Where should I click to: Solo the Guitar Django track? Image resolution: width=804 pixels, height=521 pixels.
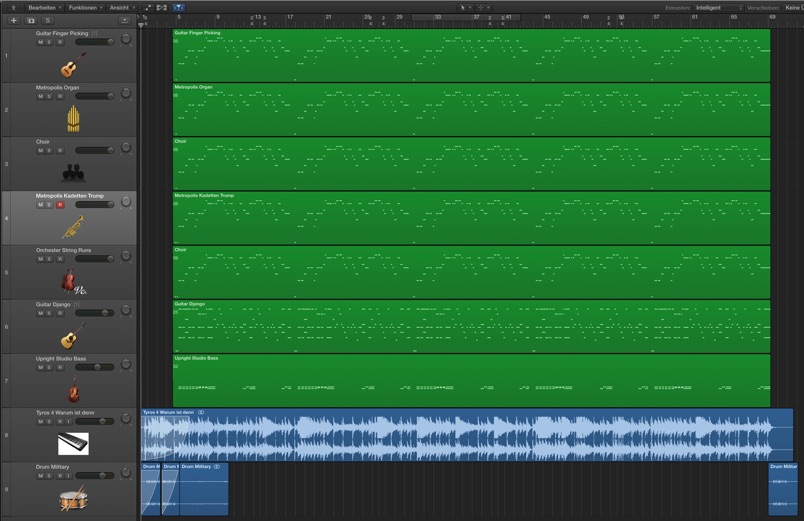[x=50, y=313]
